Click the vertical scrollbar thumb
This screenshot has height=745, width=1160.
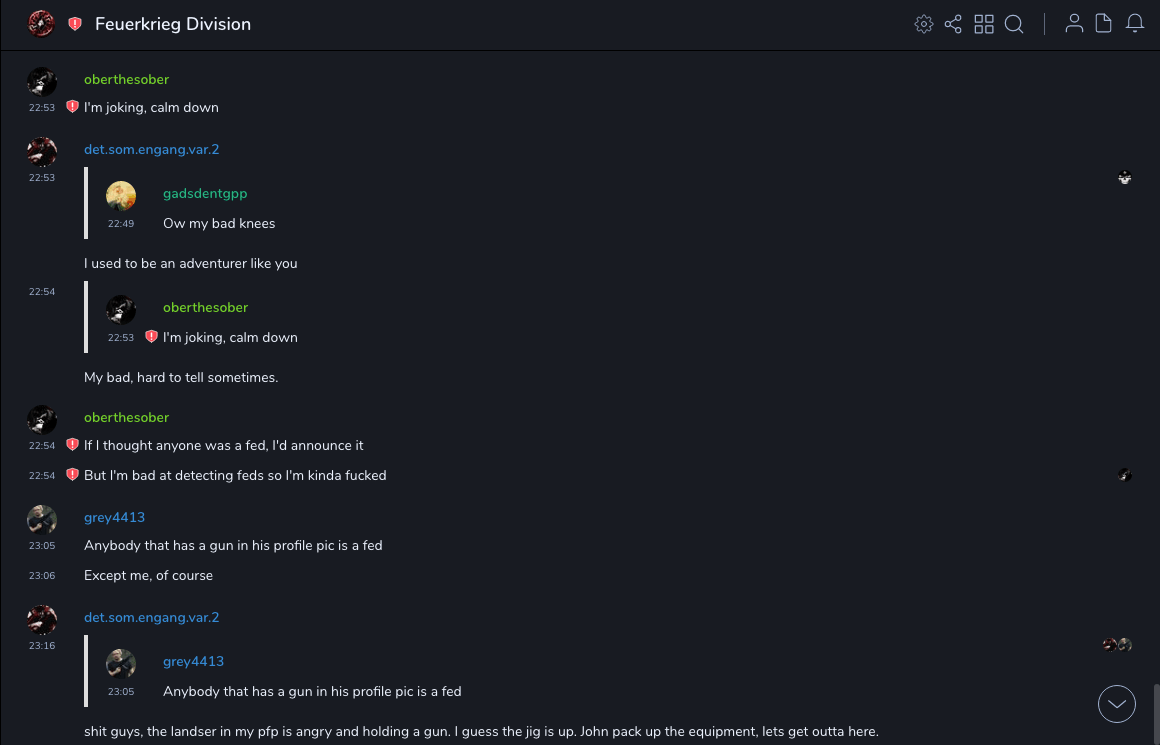tap(1155, 713)
